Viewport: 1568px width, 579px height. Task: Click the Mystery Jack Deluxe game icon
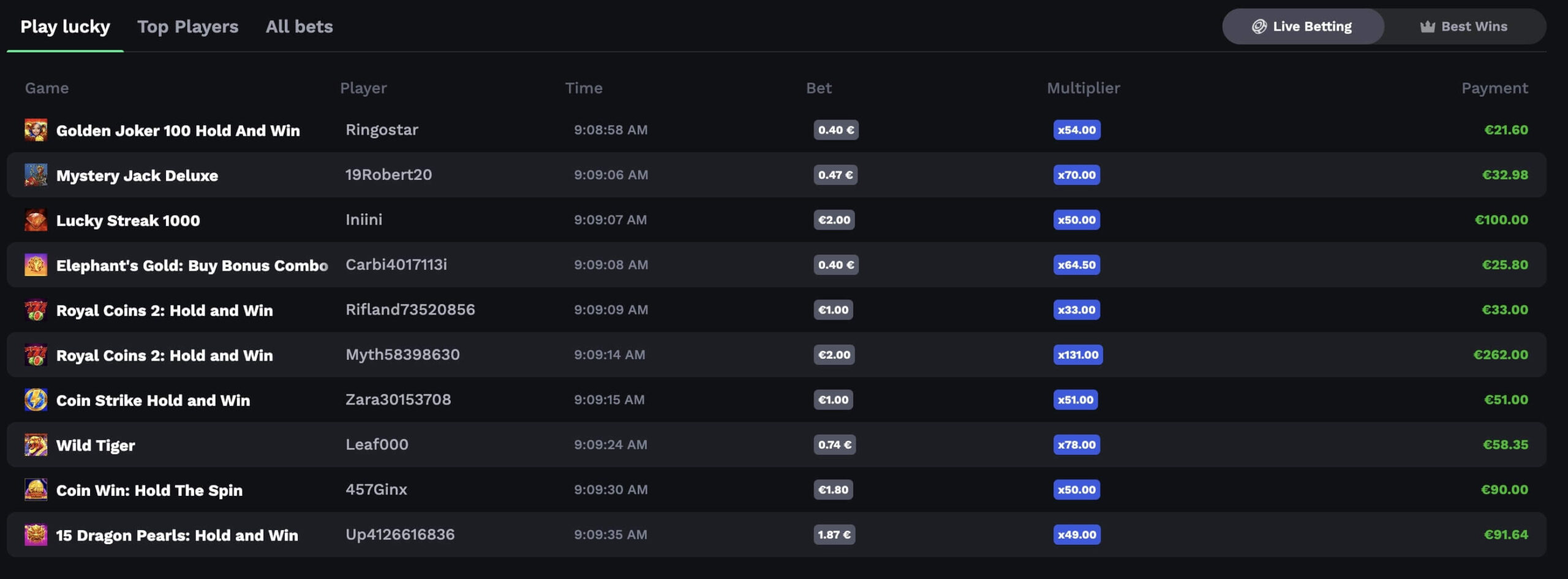36,175
